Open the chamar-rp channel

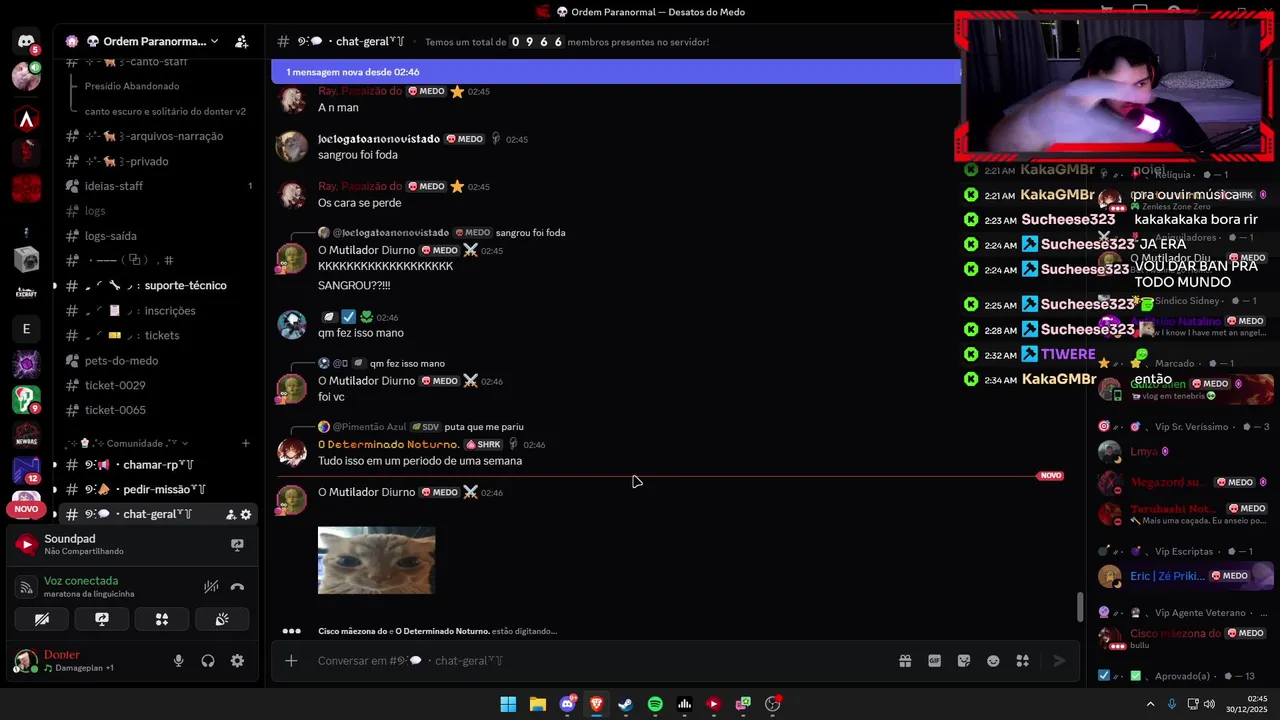click(x=157, y=464)
